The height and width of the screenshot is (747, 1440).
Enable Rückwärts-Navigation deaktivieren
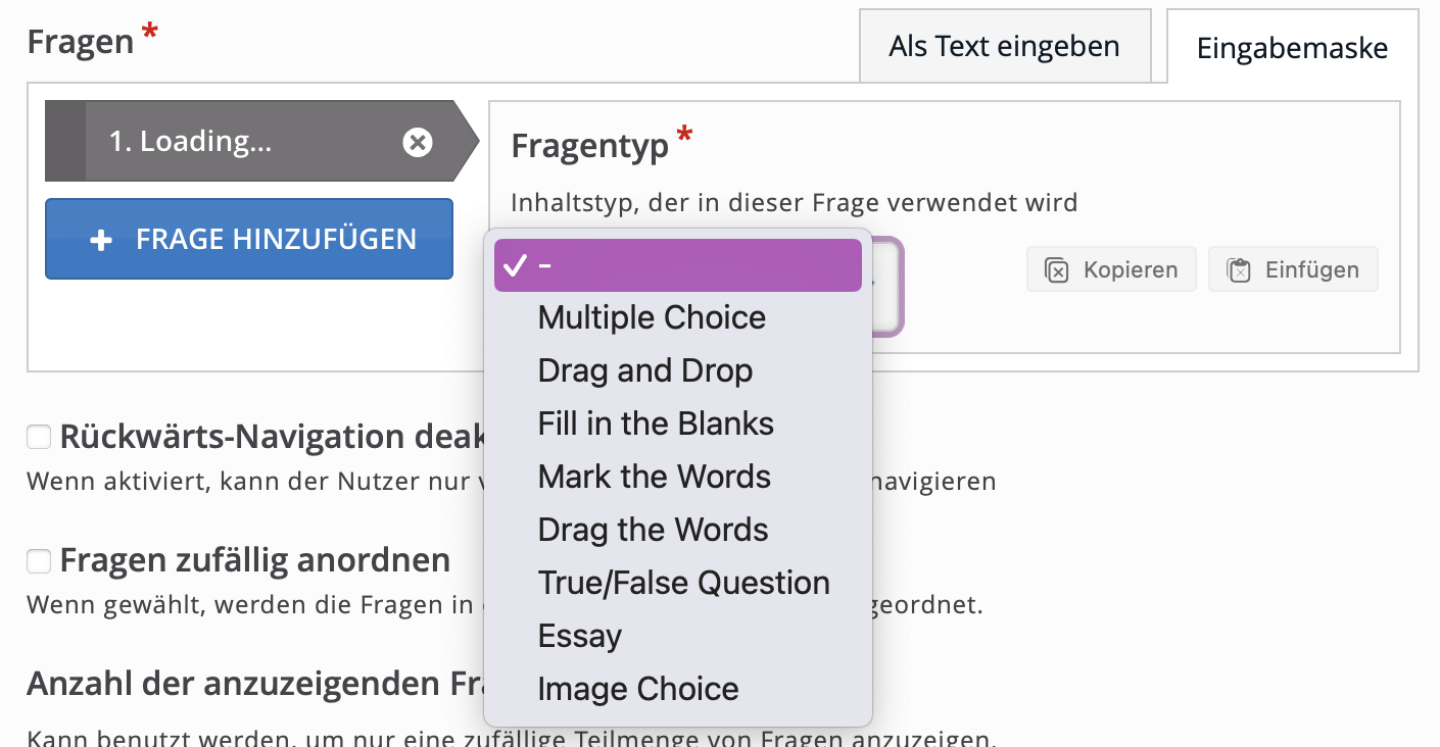coord(38,436)
